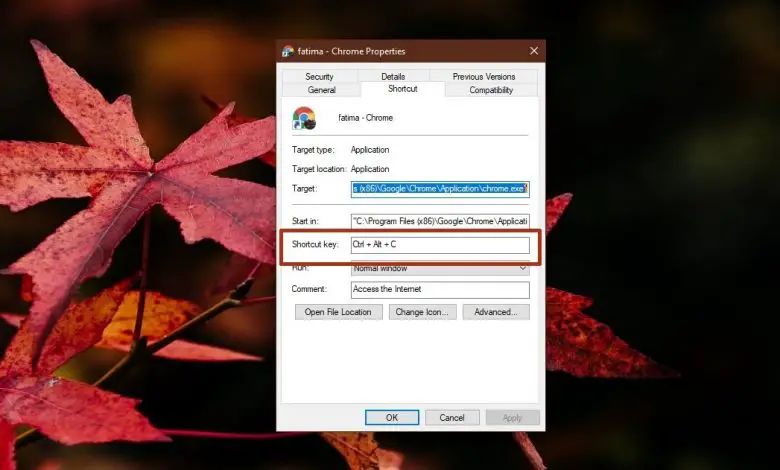Click the Shortcut key label

coord(315,244)
